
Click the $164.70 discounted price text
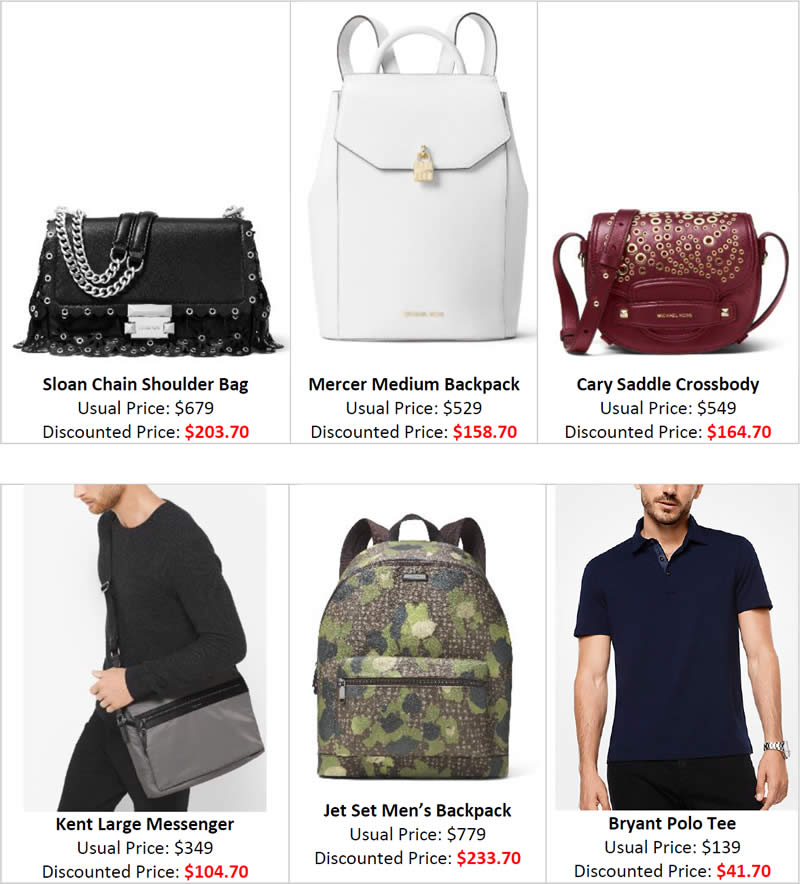tap(739, 432)
